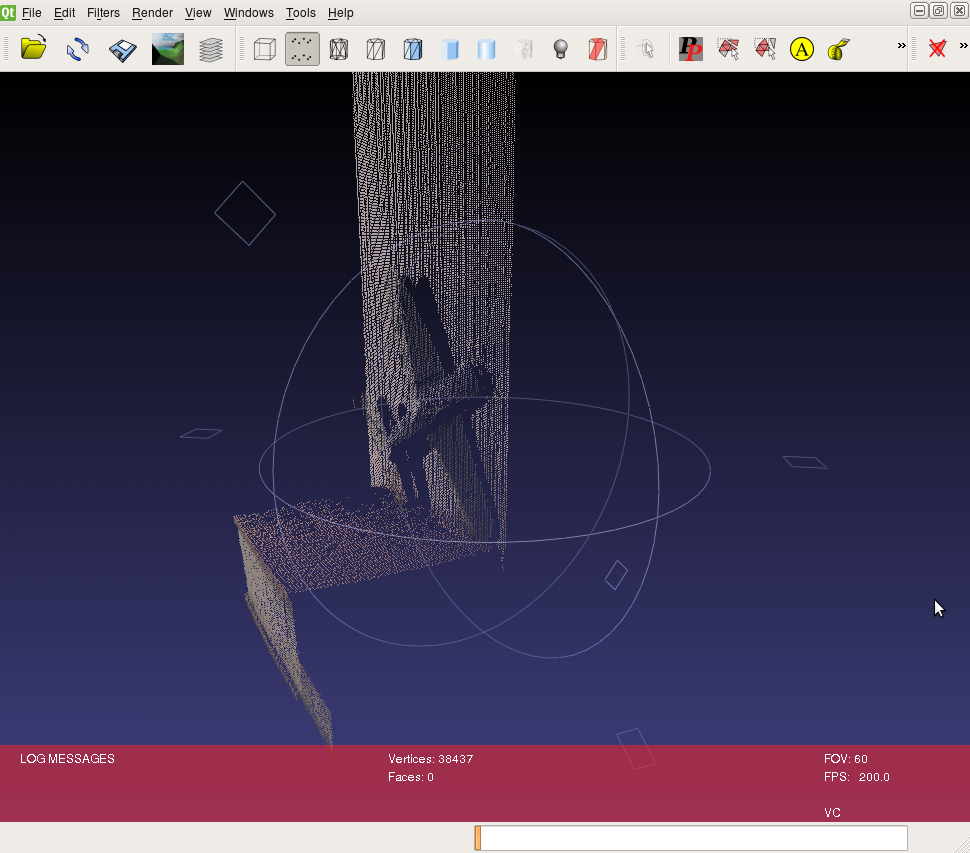Click the Save mesh disk icon
The height and width of the screenshot is (853, 970).
[x=122, y=49]
